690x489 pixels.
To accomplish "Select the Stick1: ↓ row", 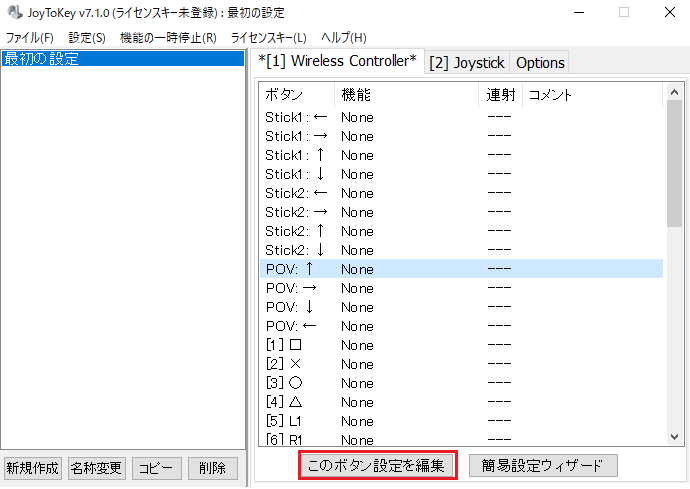I will click(x=462, y=174).
